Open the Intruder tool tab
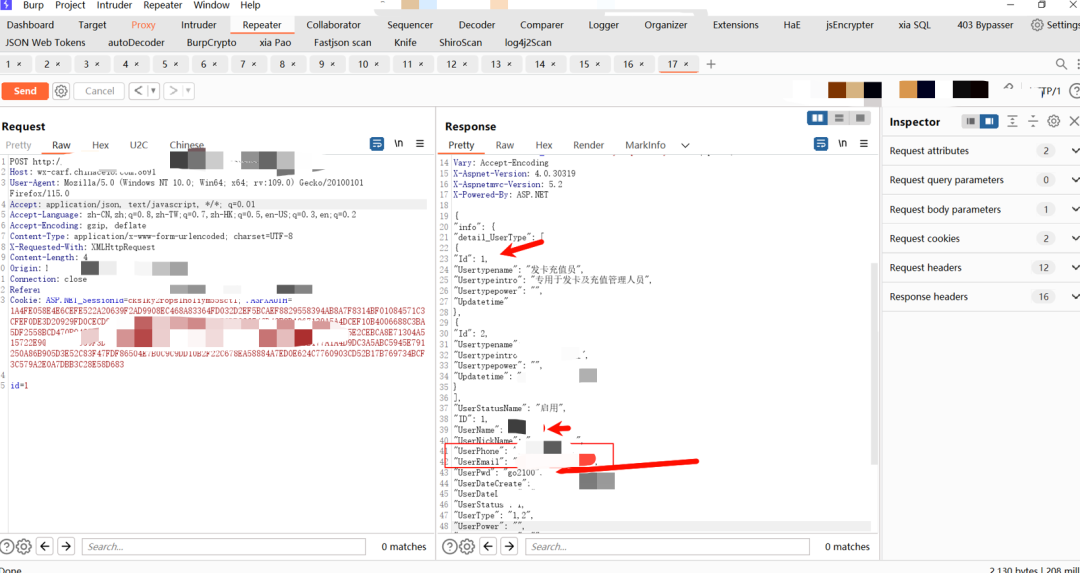The height and width of the screenshot is (573, 1080). click(198, 25)
